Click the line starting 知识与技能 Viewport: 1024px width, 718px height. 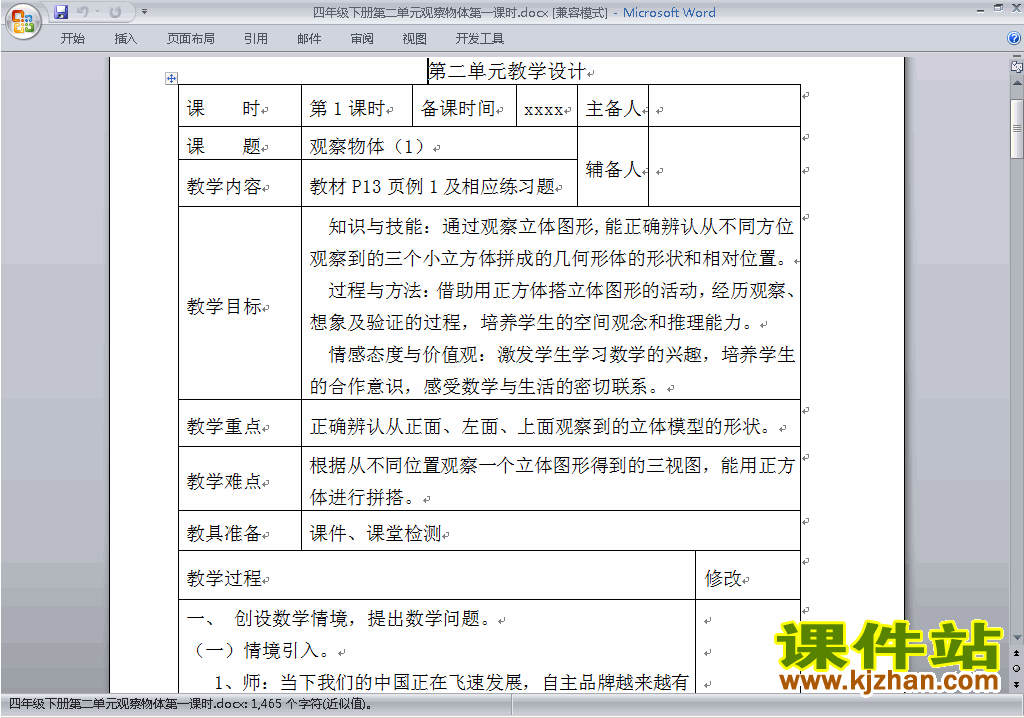click(x=561, y=227)
